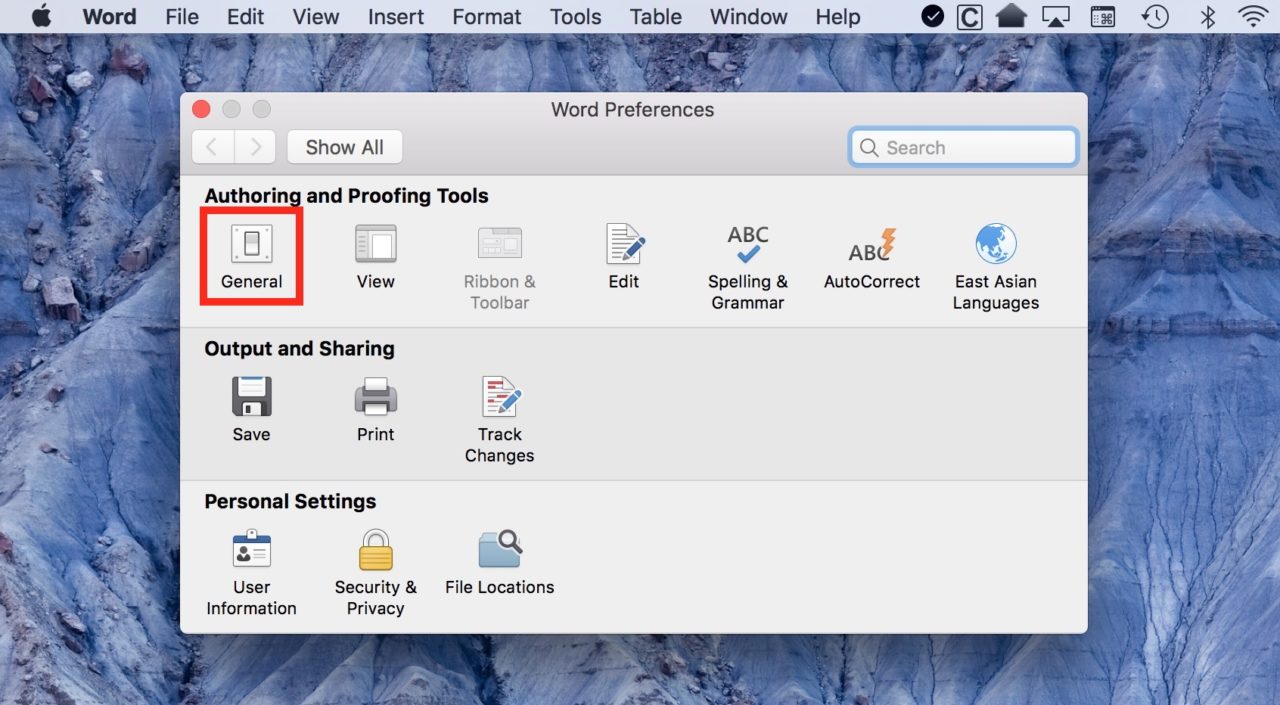Screen dimensions: 1280x705
Task: Open File Locations preferences
Action: [499, 563]
